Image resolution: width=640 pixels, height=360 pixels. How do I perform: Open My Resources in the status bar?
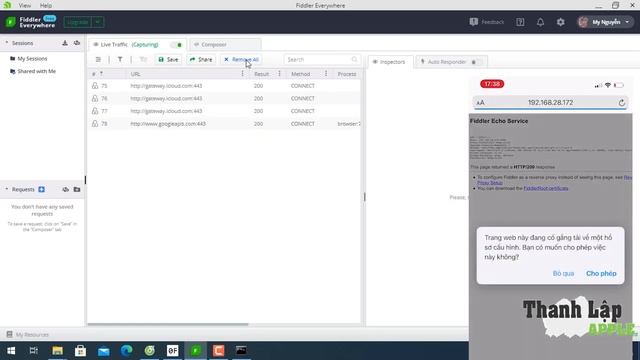[28, 335]
